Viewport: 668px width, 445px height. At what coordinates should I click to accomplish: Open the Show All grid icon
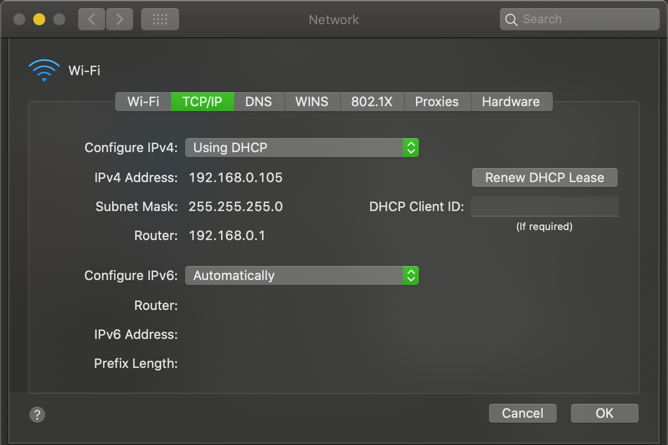[x=160, y=19]
